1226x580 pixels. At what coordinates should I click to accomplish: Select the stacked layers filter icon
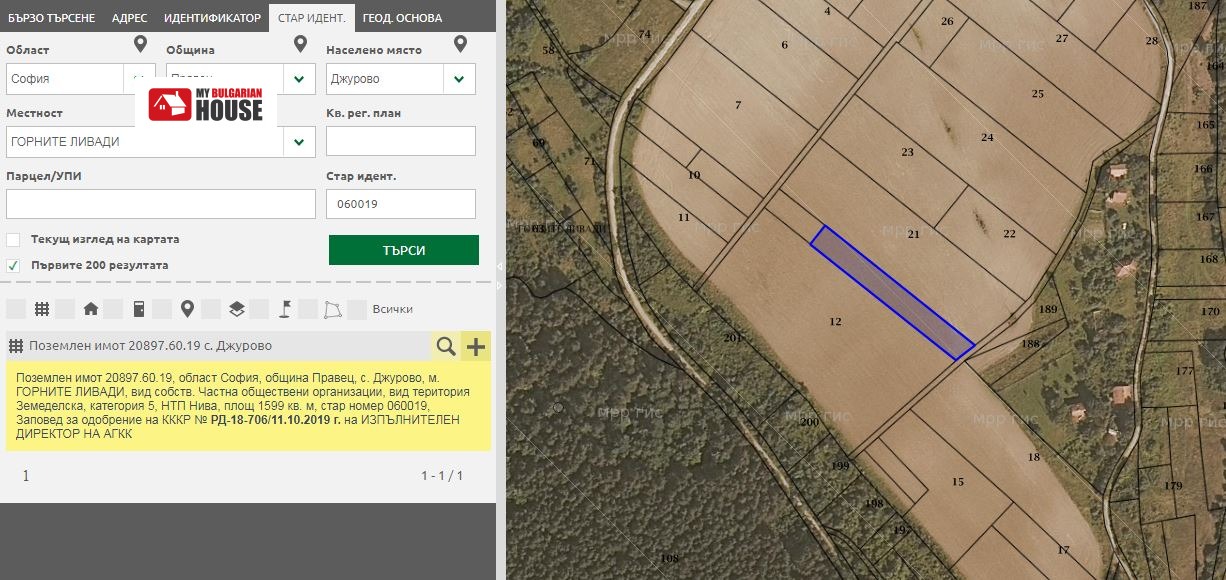click(x=236, y=309)
